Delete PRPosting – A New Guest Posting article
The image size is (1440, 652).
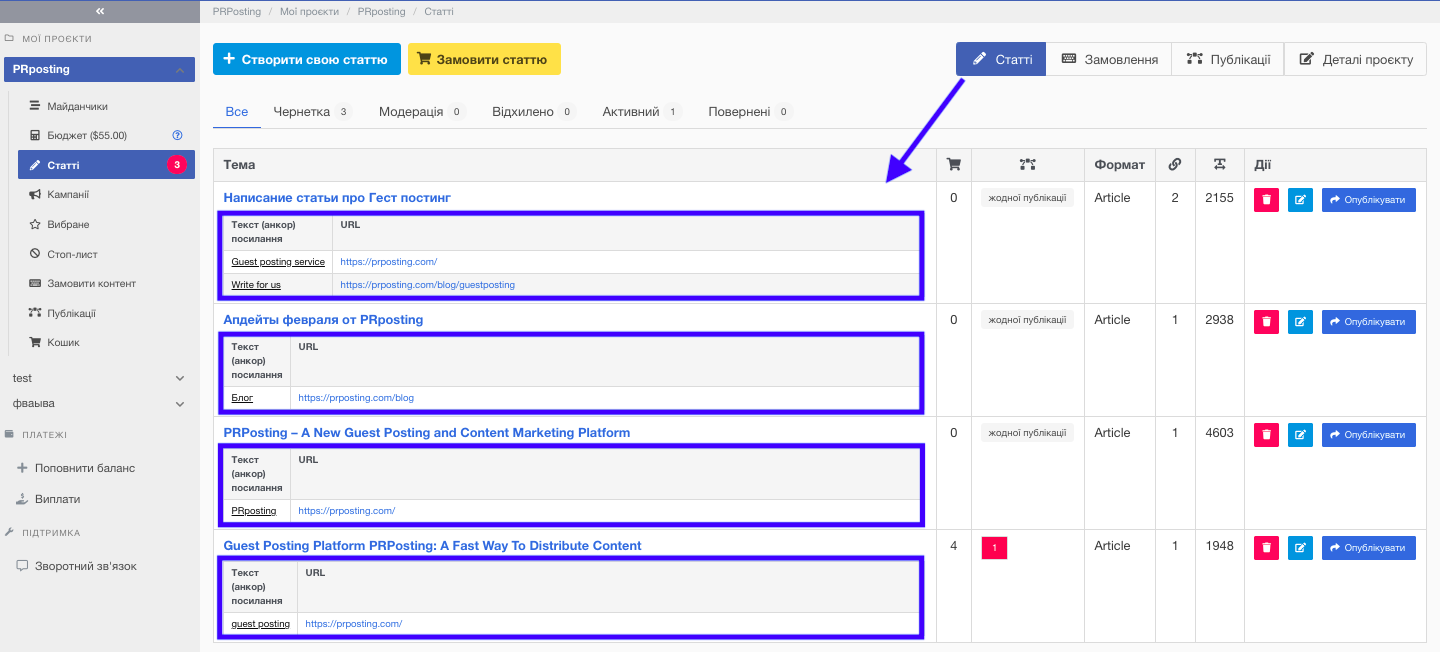(x=1267, y=435)
